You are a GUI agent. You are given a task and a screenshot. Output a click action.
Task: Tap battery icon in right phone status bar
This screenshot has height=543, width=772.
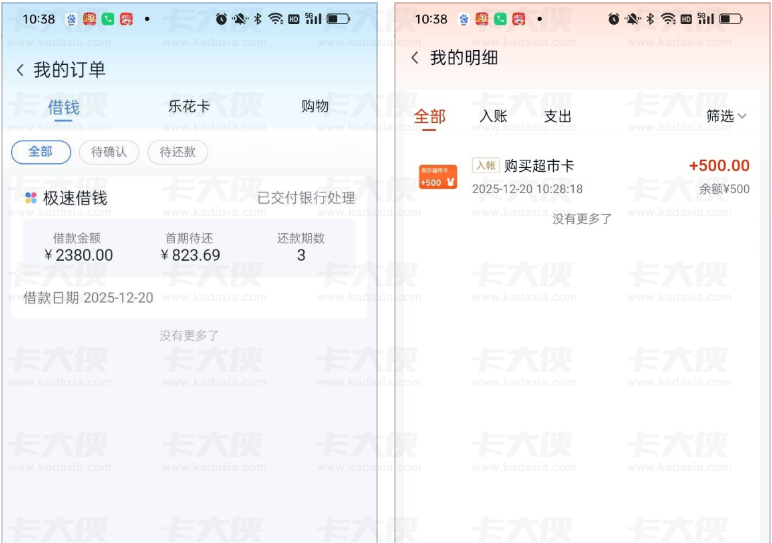731,19
